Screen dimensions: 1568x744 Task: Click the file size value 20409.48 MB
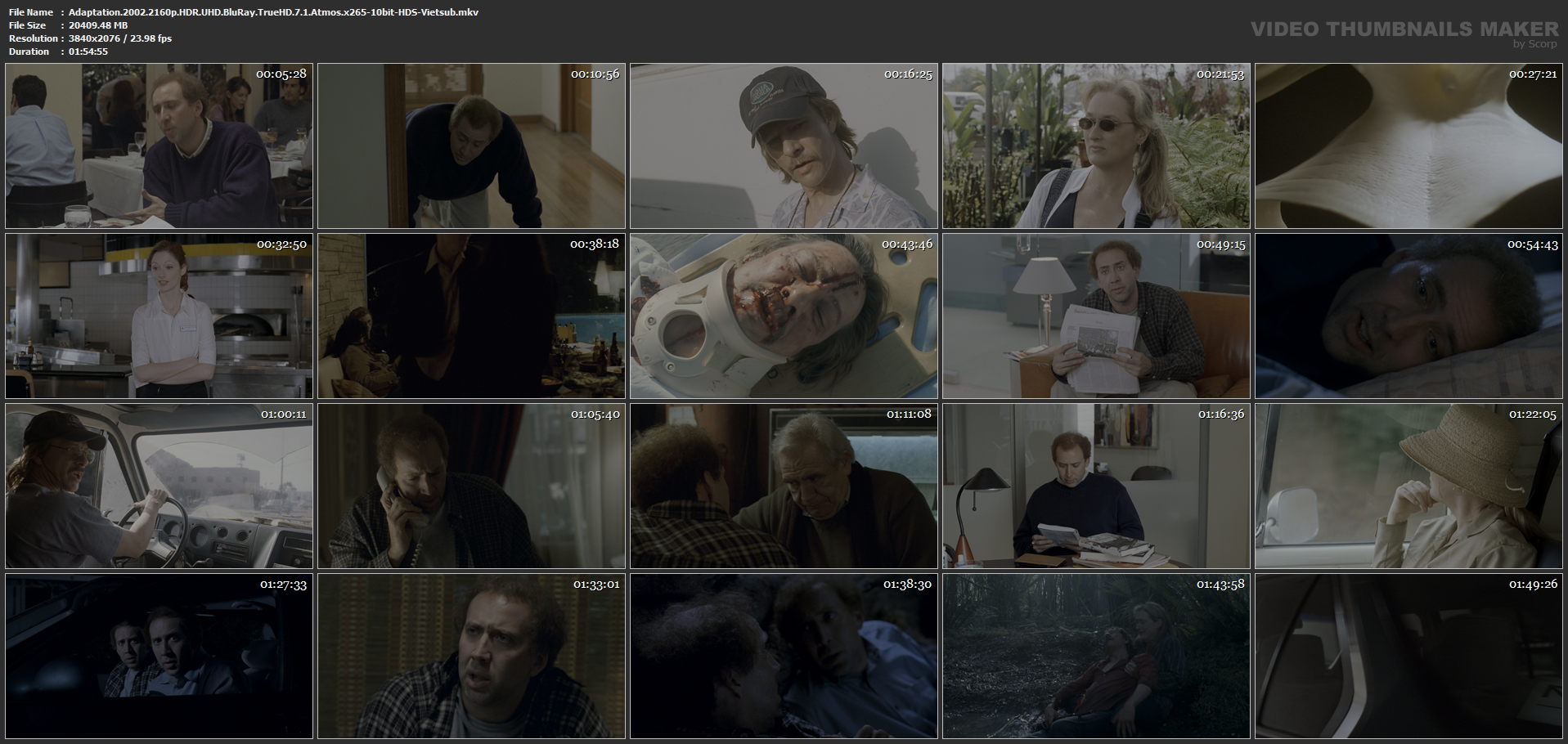pyautogui.click(x=98, y=25)
